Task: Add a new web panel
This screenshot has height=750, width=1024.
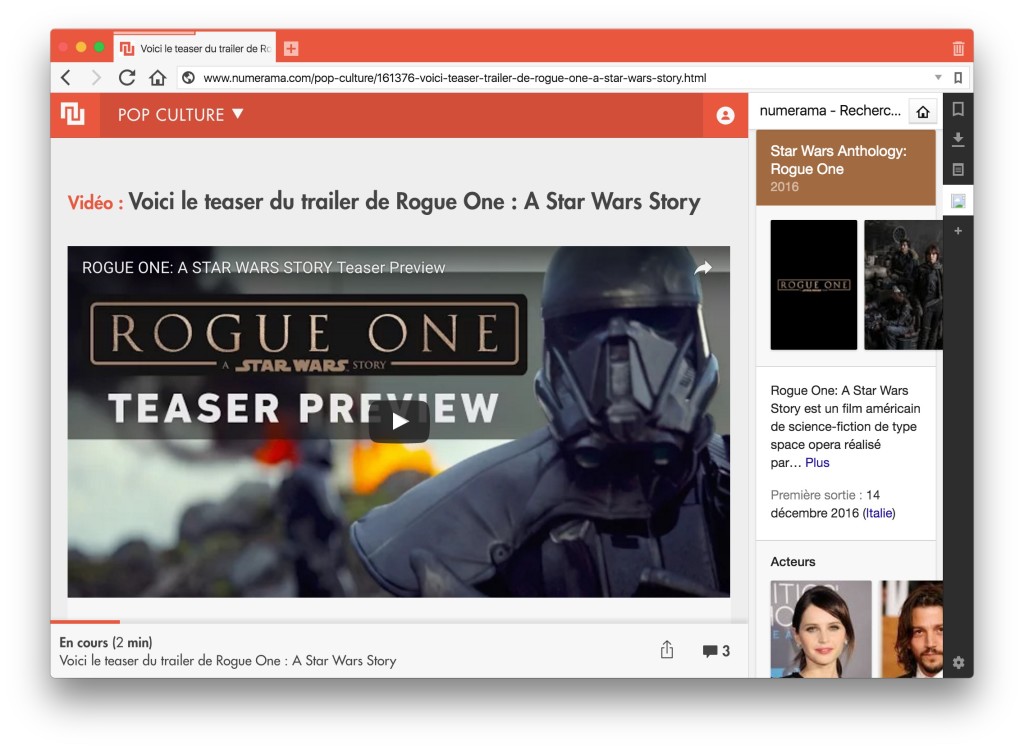Action: (958, 231)
